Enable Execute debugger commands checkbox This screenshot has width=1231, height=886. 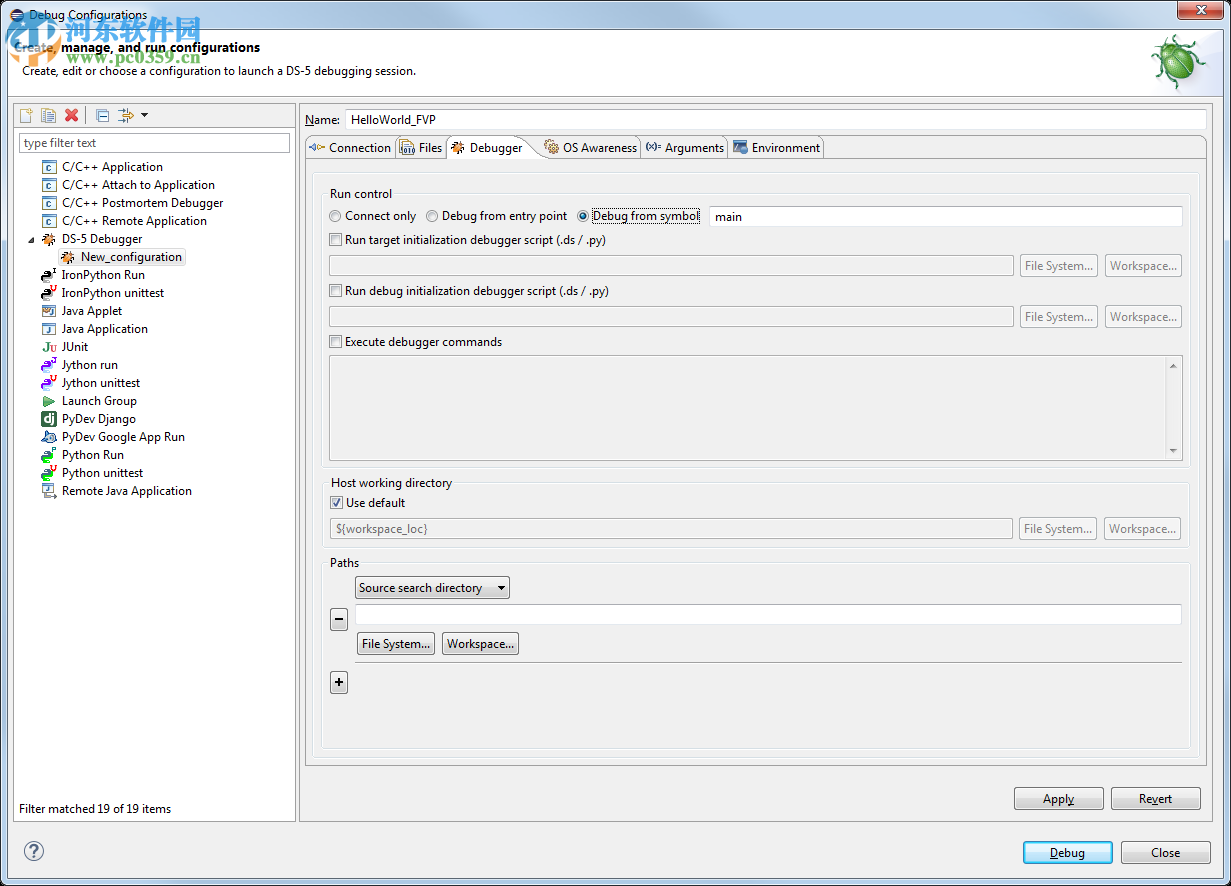pos(336,342)
